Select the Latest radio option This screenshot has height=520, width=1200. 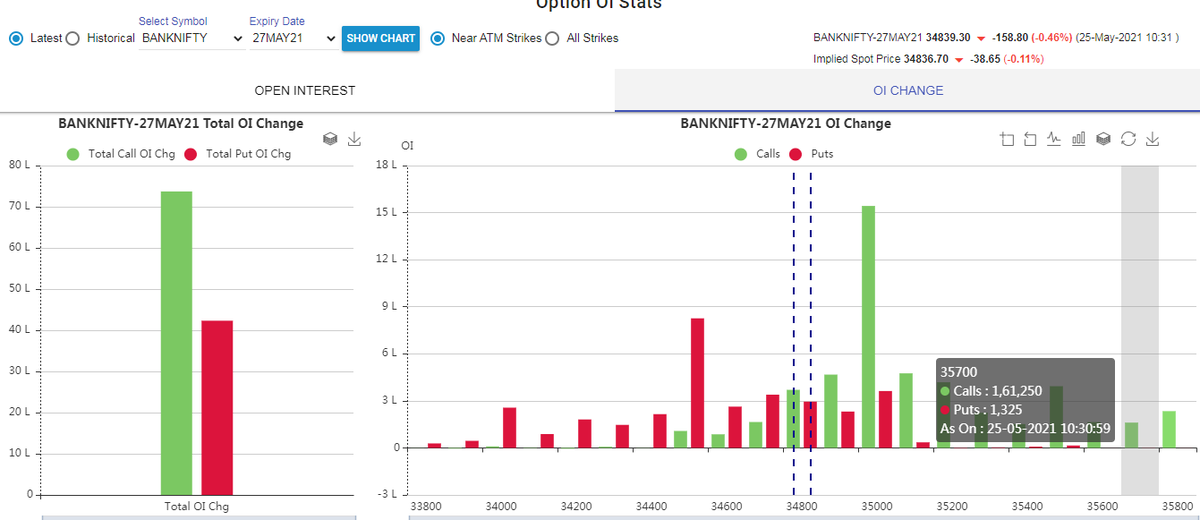[x=15, y=38]
